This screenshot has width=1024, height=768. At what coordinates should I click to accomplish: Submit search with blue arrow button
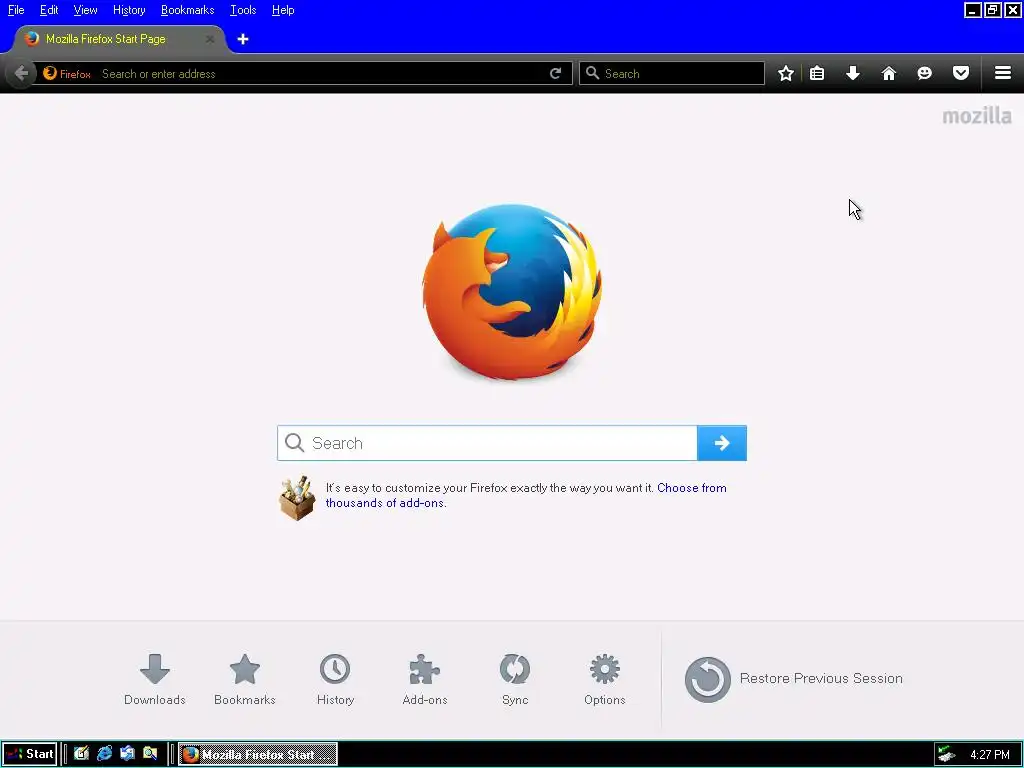point(722,443)
